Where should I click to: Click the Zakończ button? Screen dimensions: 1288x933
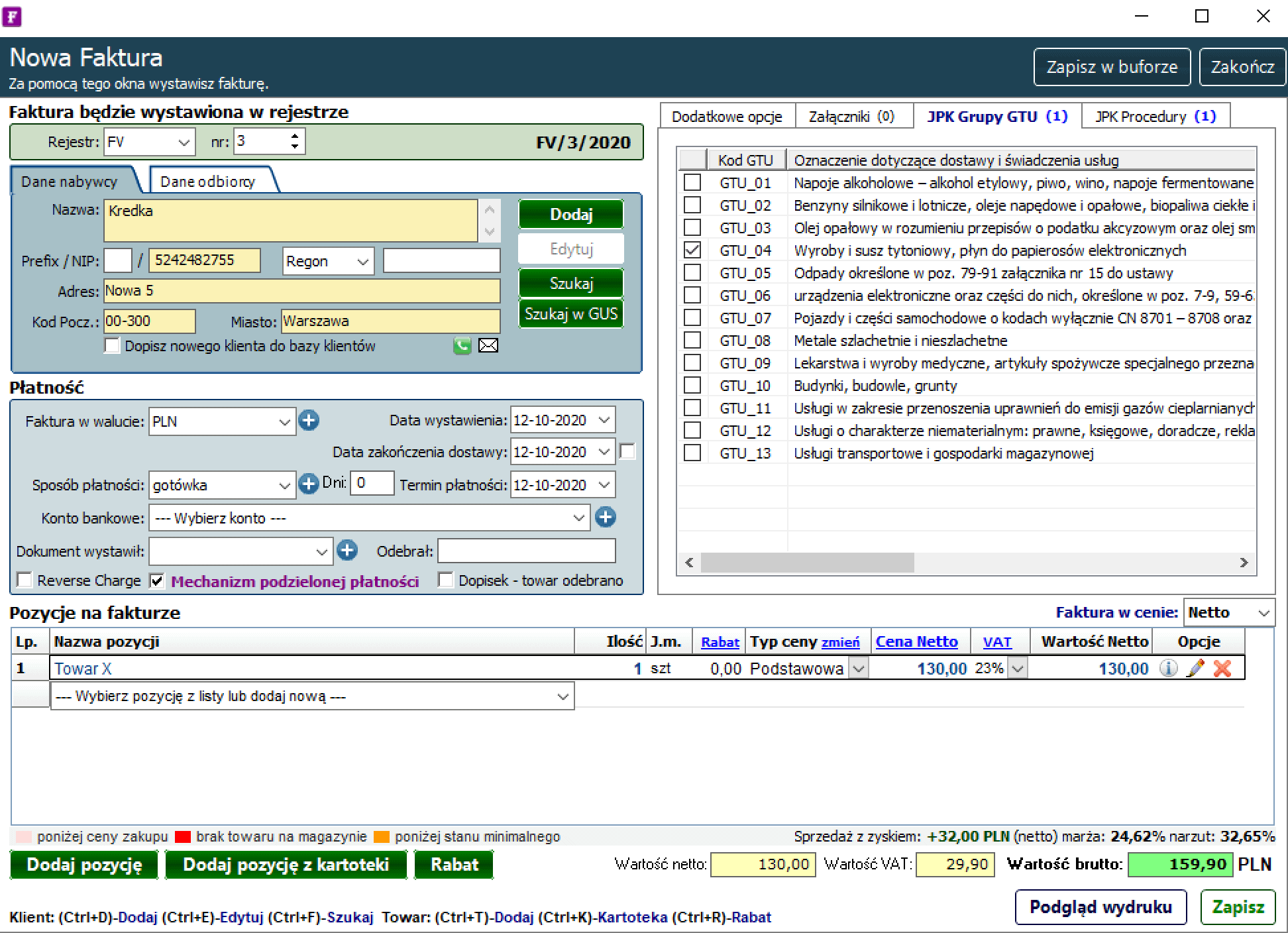point(1242,67)
